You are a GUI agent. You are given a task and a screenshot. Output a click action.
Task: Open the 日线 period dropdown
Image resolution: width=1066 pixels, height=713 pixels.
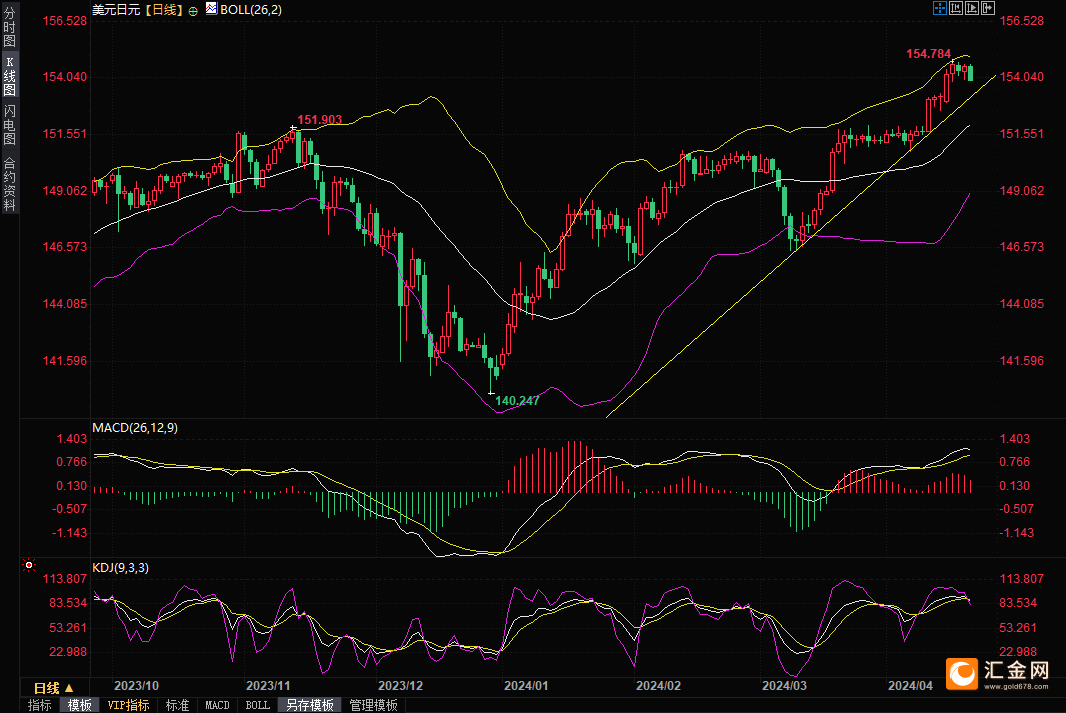coord(54,688)
